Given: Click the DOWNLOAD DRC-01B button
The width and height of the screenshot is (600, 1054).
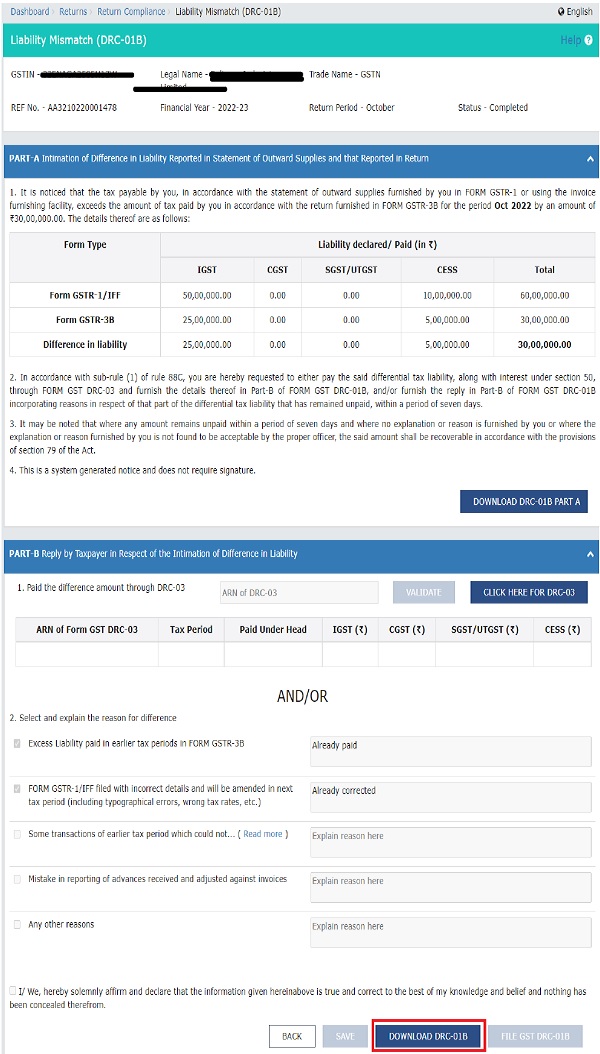Looking at the screenshot, I should click(428, 1036).
